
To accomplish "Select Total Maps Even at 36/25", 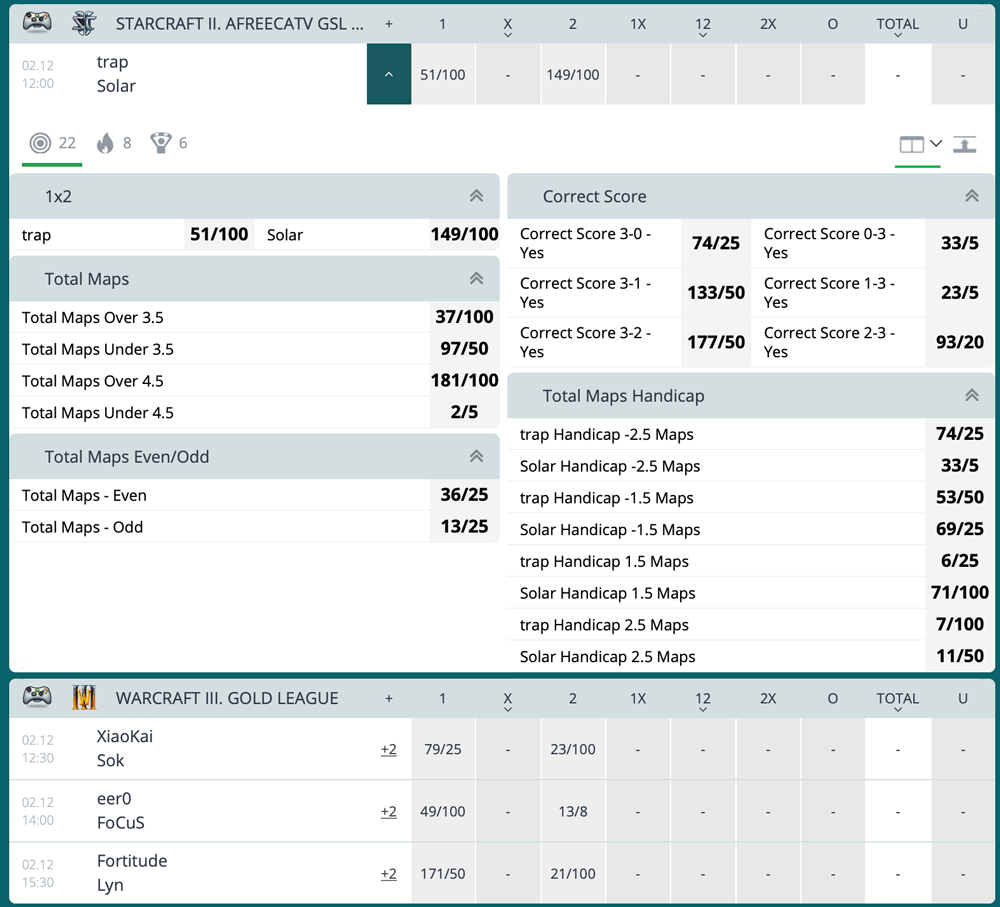I will 464,495.
